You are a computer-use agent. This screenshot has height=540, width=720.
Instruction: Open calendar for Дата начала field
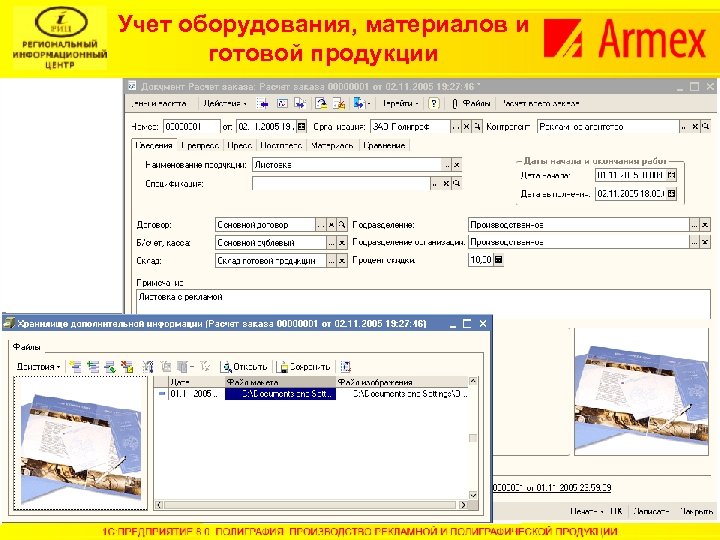click(672, 175)
